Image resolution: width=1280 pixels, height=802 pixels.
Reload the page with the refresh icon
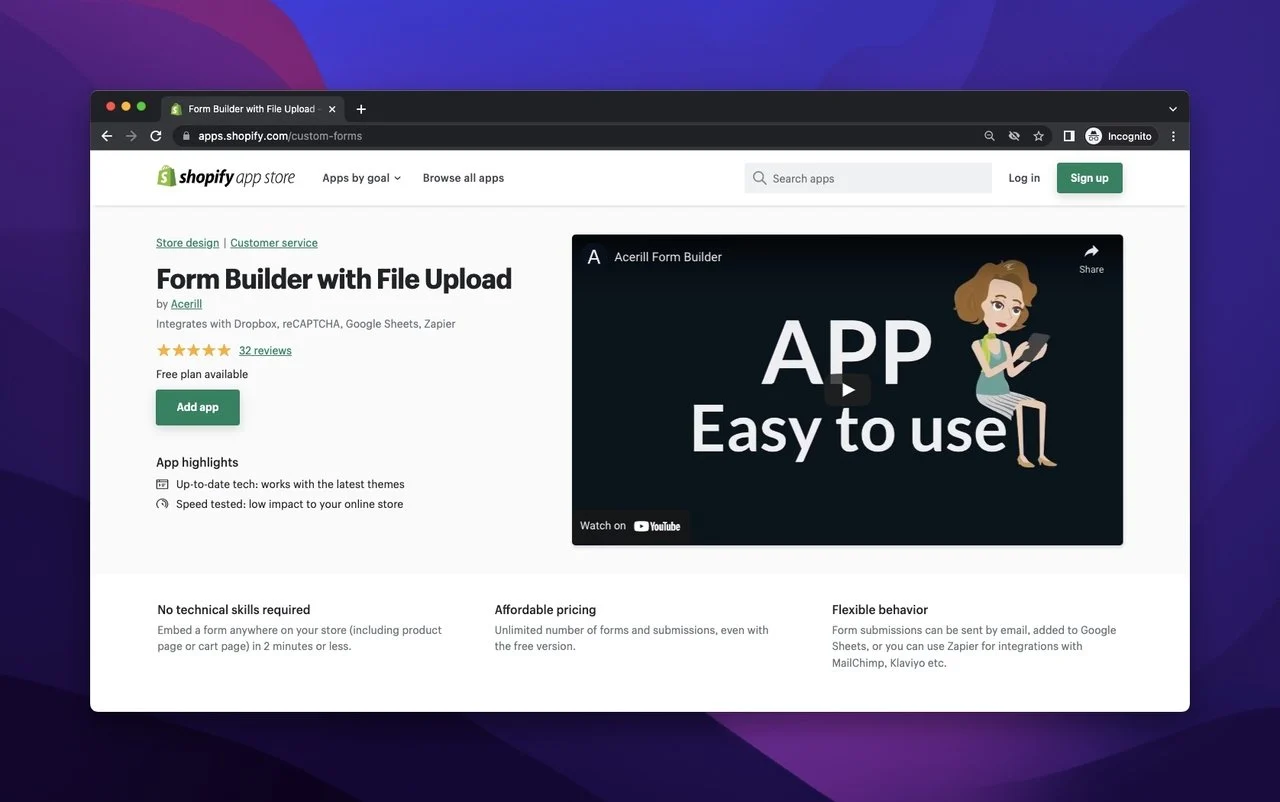click(156, 136)
